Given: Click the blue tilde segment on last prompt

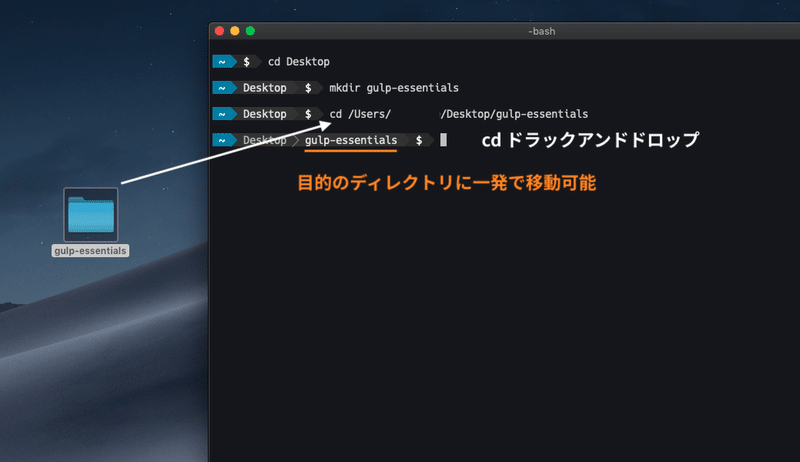Looking at the screenshot, I should coord(222,140).
